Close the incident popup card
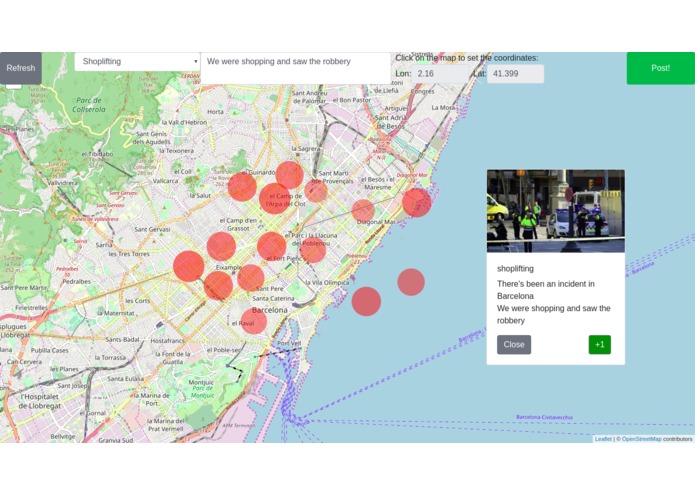This screenshot has width=695, height=494. coord(514,345)
